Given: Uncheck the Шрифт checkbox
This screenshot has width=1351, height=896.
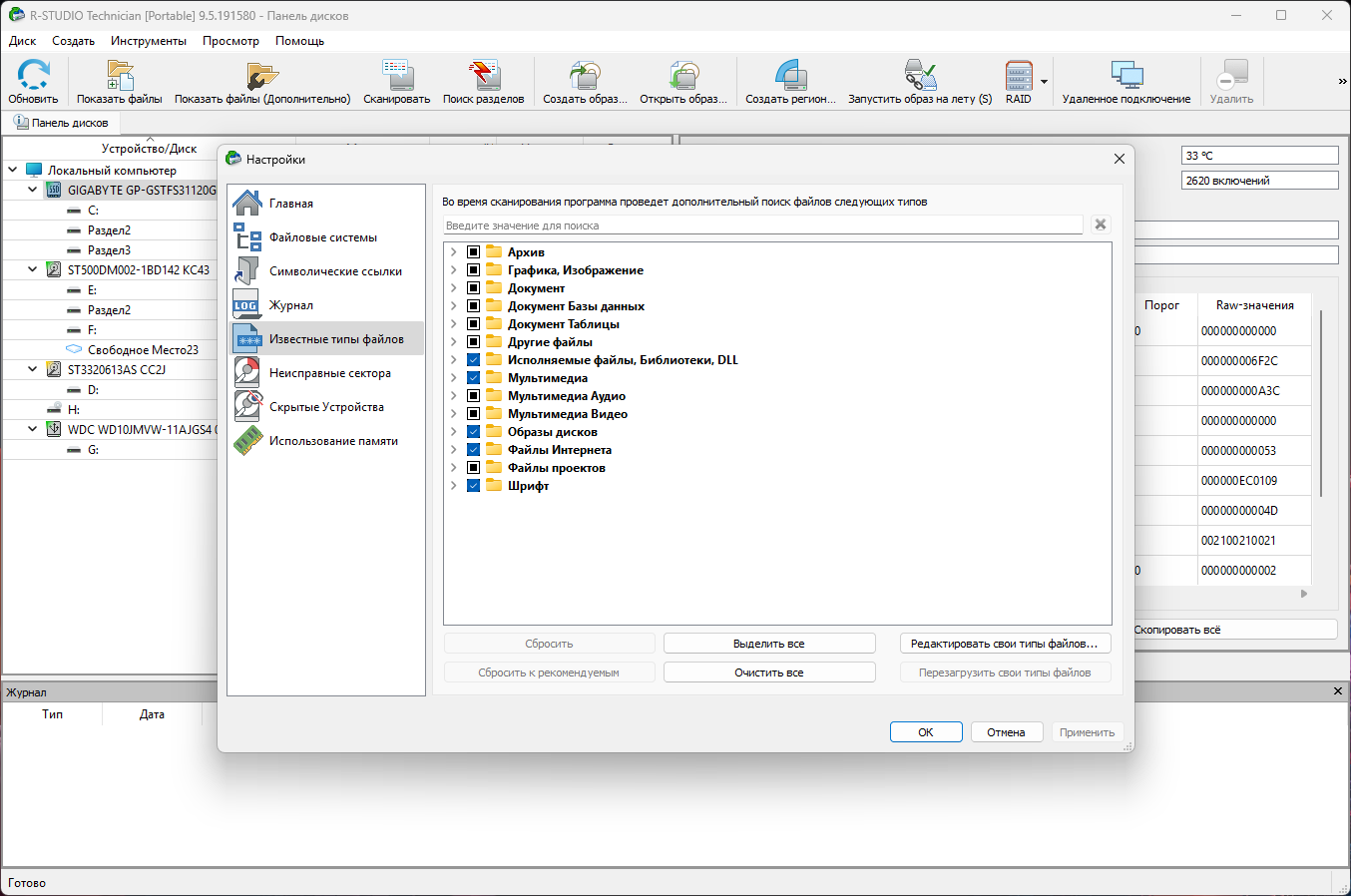Looking at the screenshot, I should coord(473,486).
